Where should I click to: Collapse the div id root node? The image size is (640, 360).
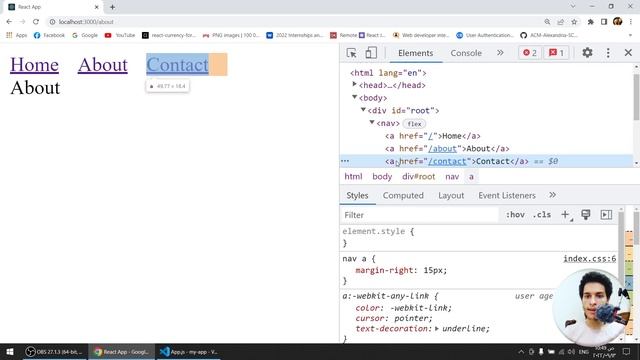(363, 110)
